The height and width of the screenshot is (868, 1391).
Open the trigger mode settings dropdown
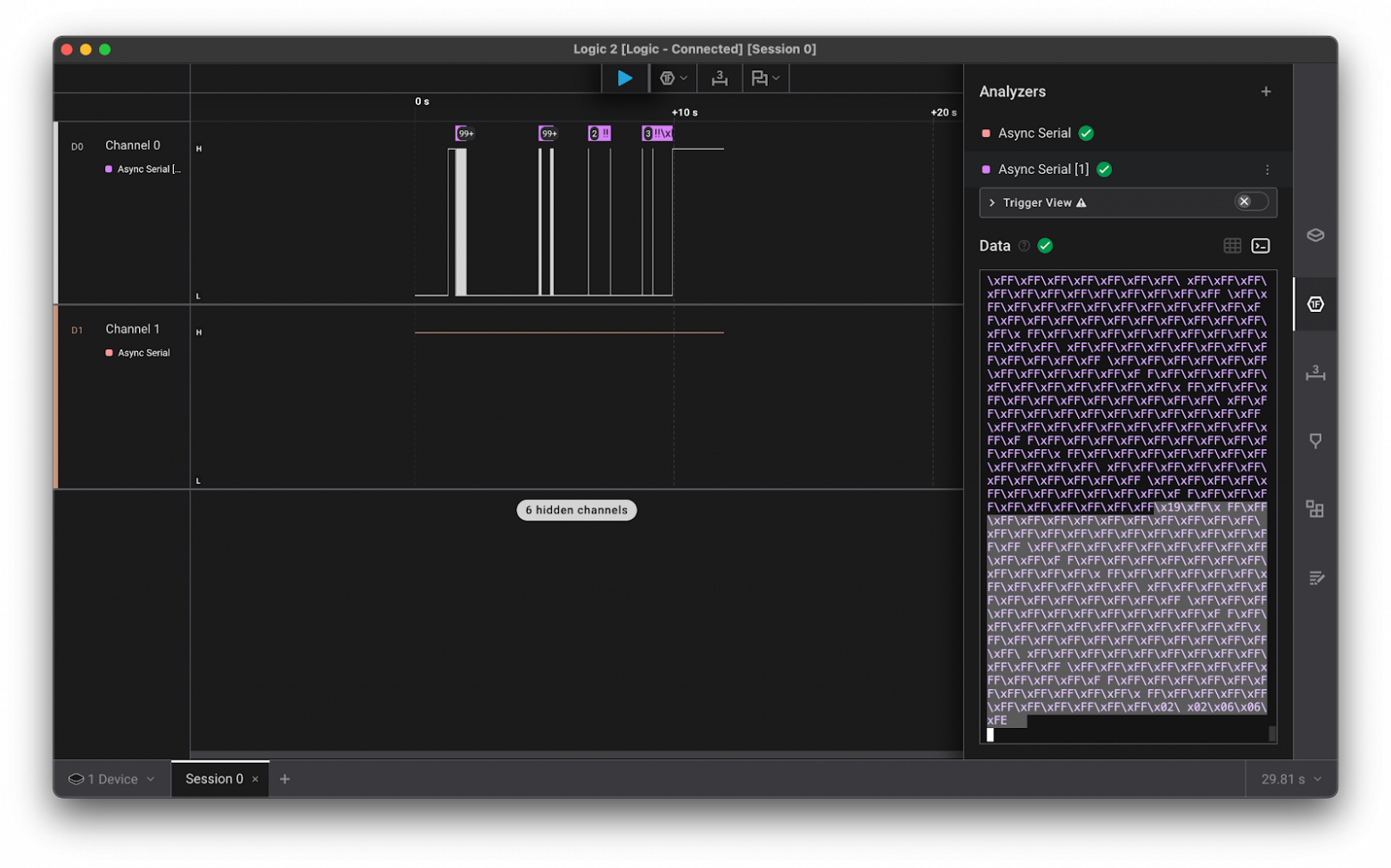[x=673, y=78]
